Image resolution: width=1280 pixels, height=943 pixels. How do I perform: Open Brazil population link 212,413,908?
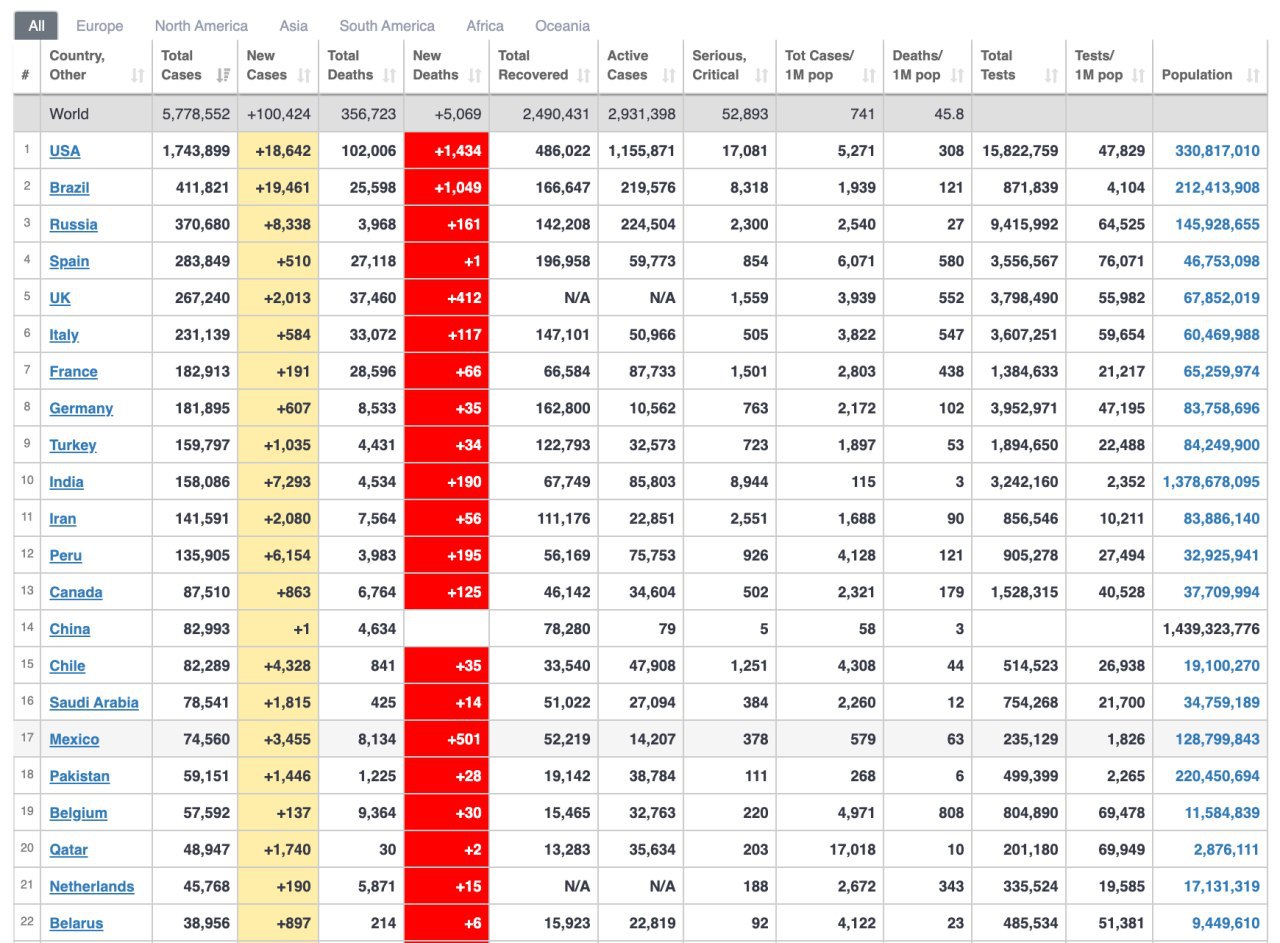click(x=1218, y=188)
